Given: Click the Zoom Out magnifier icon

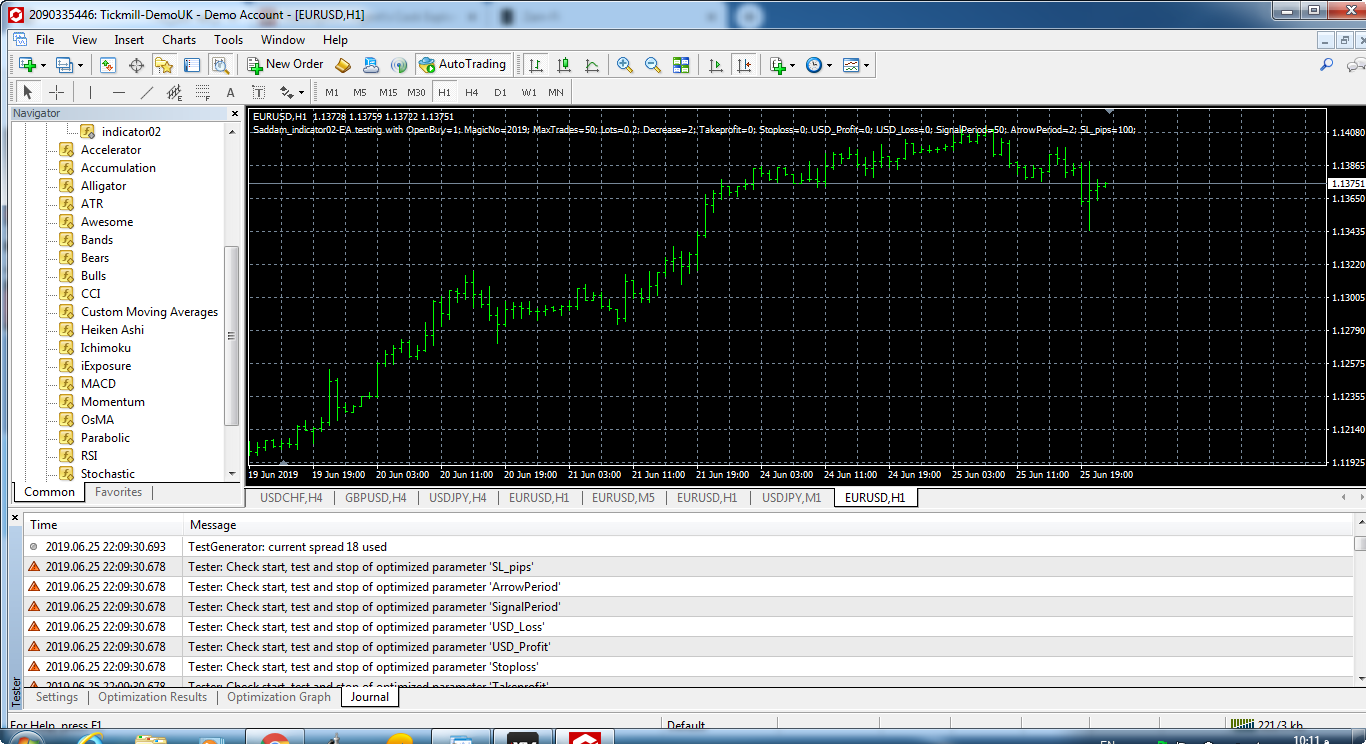Looking at the screenshot, I should tap(653, 65).
